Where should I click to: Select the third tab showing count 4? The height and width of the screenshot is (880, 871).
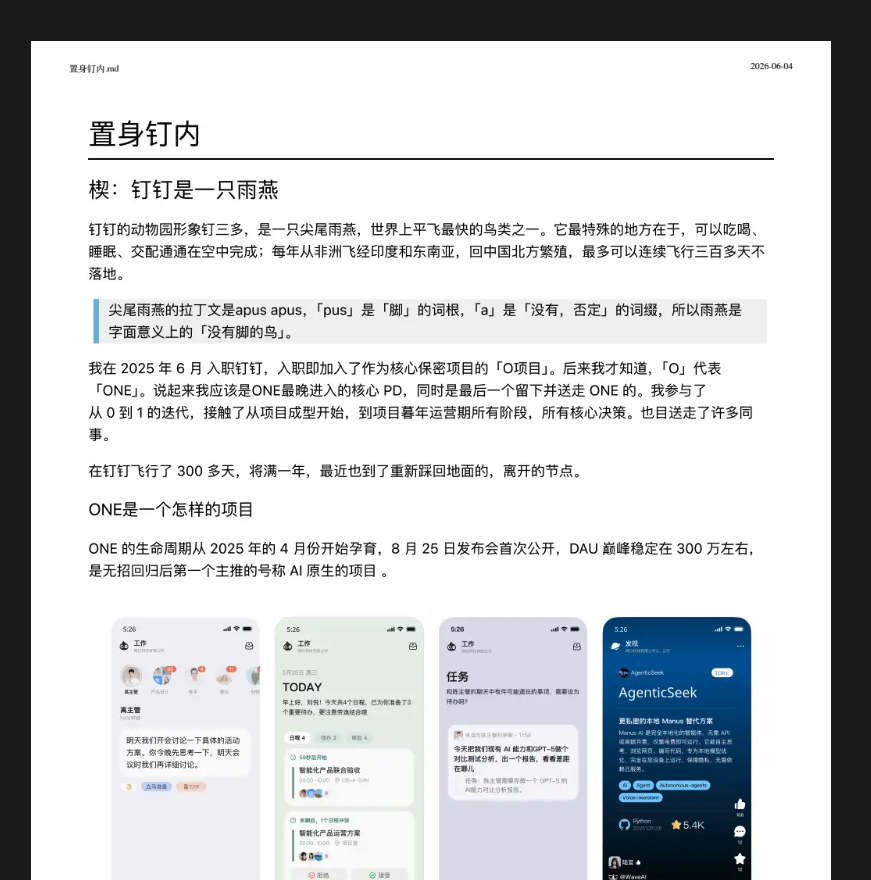tap(359, 738)
